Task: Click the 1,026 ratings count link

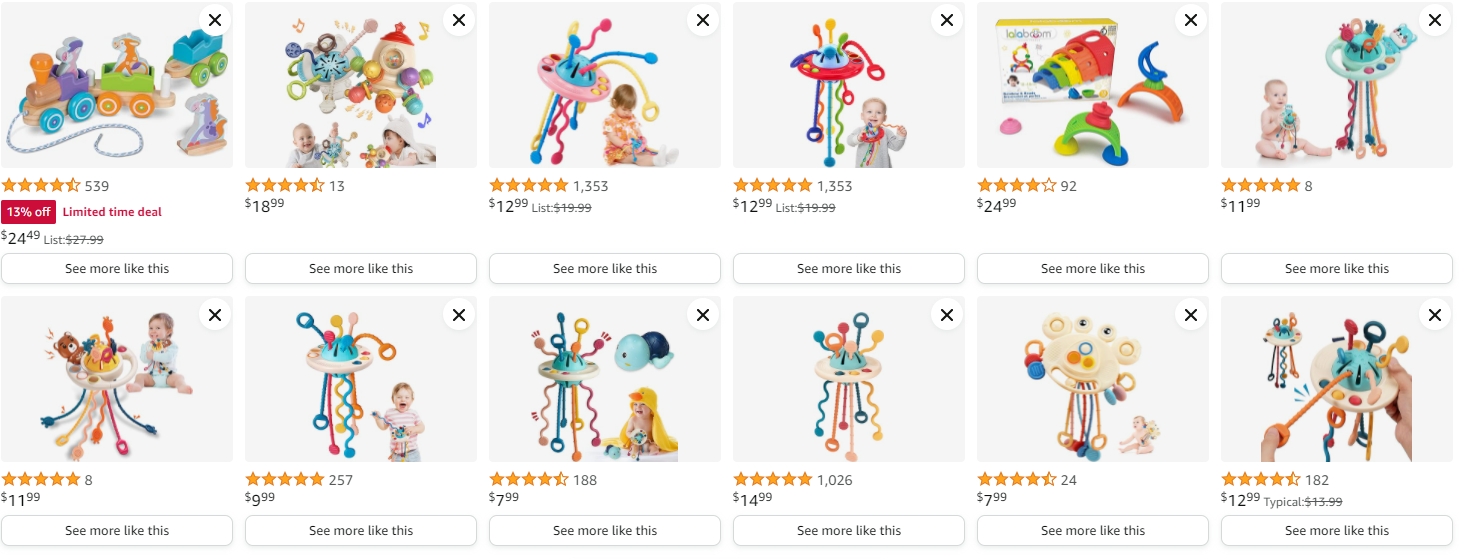Action: pyautogui.click(x=834, y=480)
